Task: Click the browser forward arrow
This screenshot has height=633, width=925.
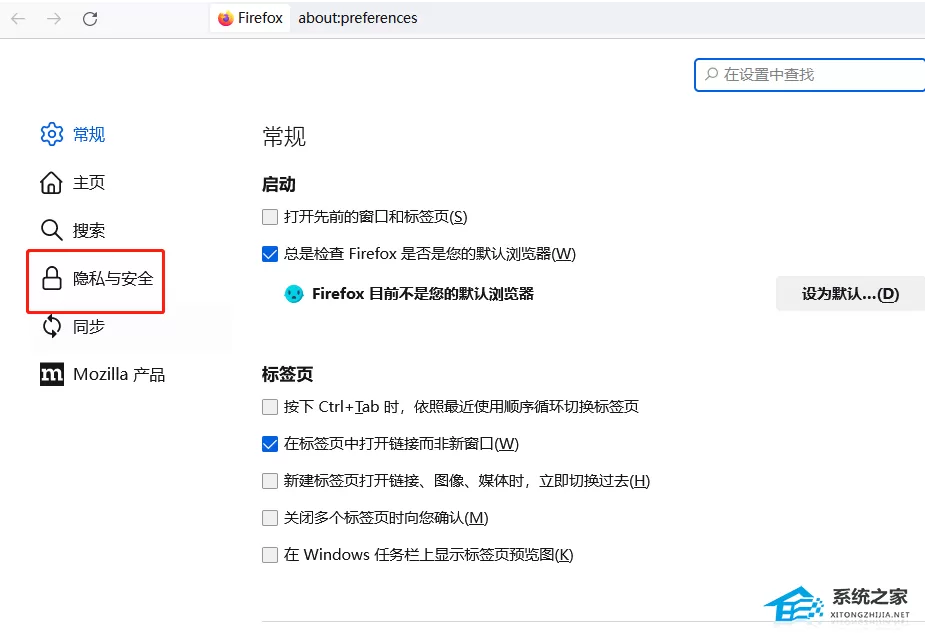Action: click(x=54, y=19)
